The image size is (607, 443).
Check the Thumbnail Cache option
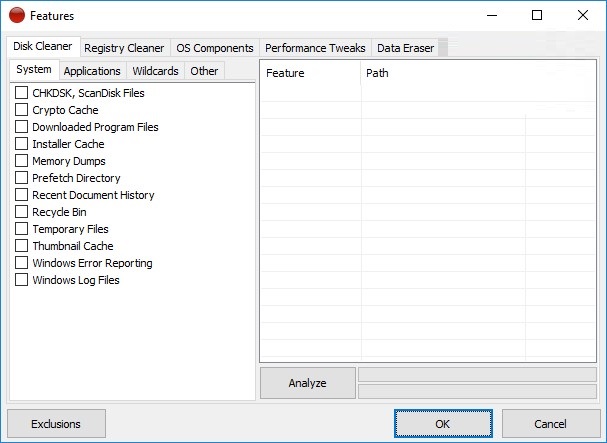tap(22, 246)
